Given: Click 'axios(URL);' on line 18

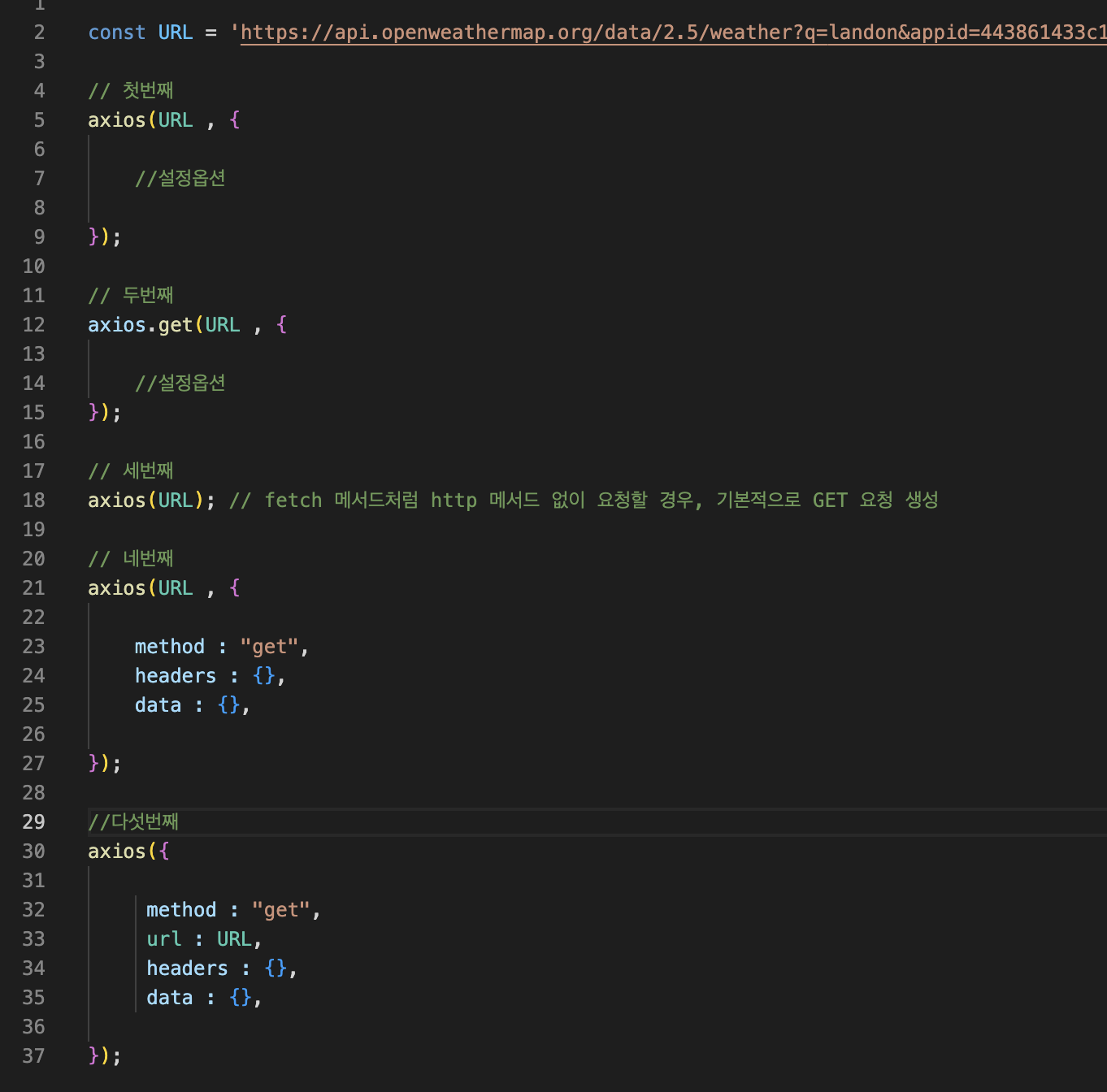Looking at the screenshot, I should click(152, 500).
